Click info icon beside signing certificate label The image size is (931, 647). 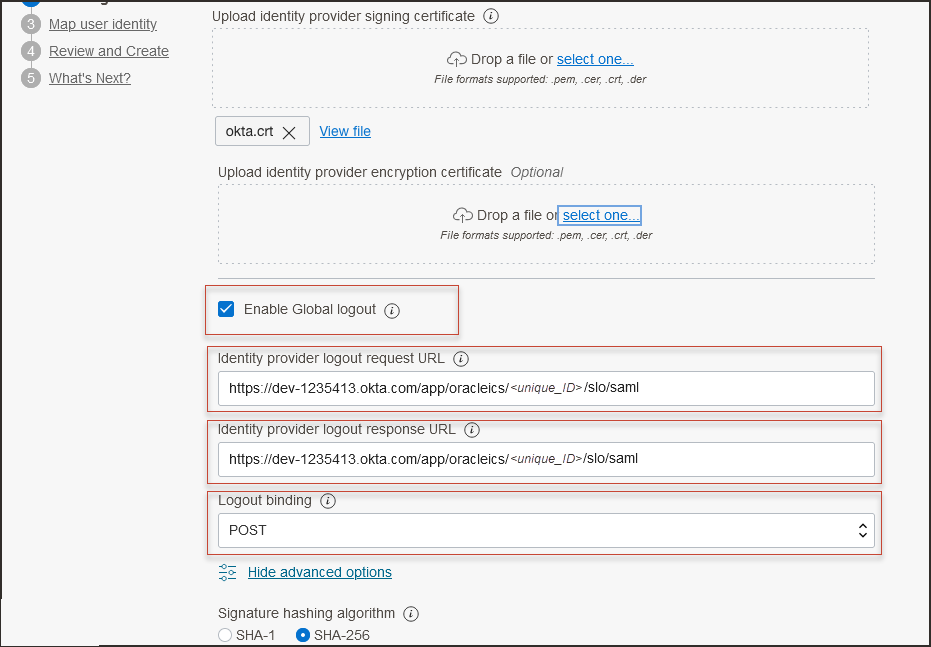tap(490, 16)
